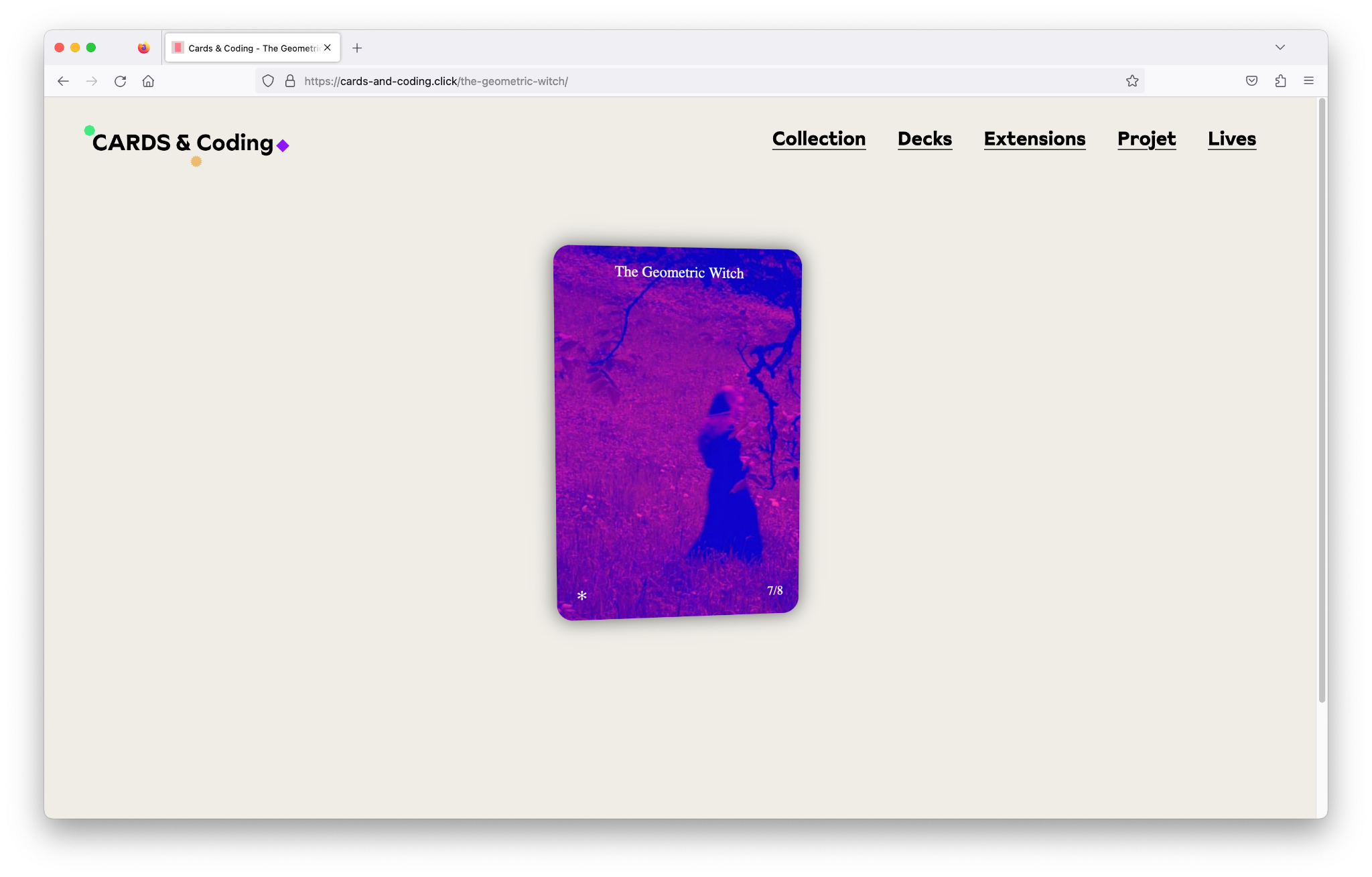Go back using the browser arrow
This screenshot has height=877, width=1372.
tap(63, 81)
